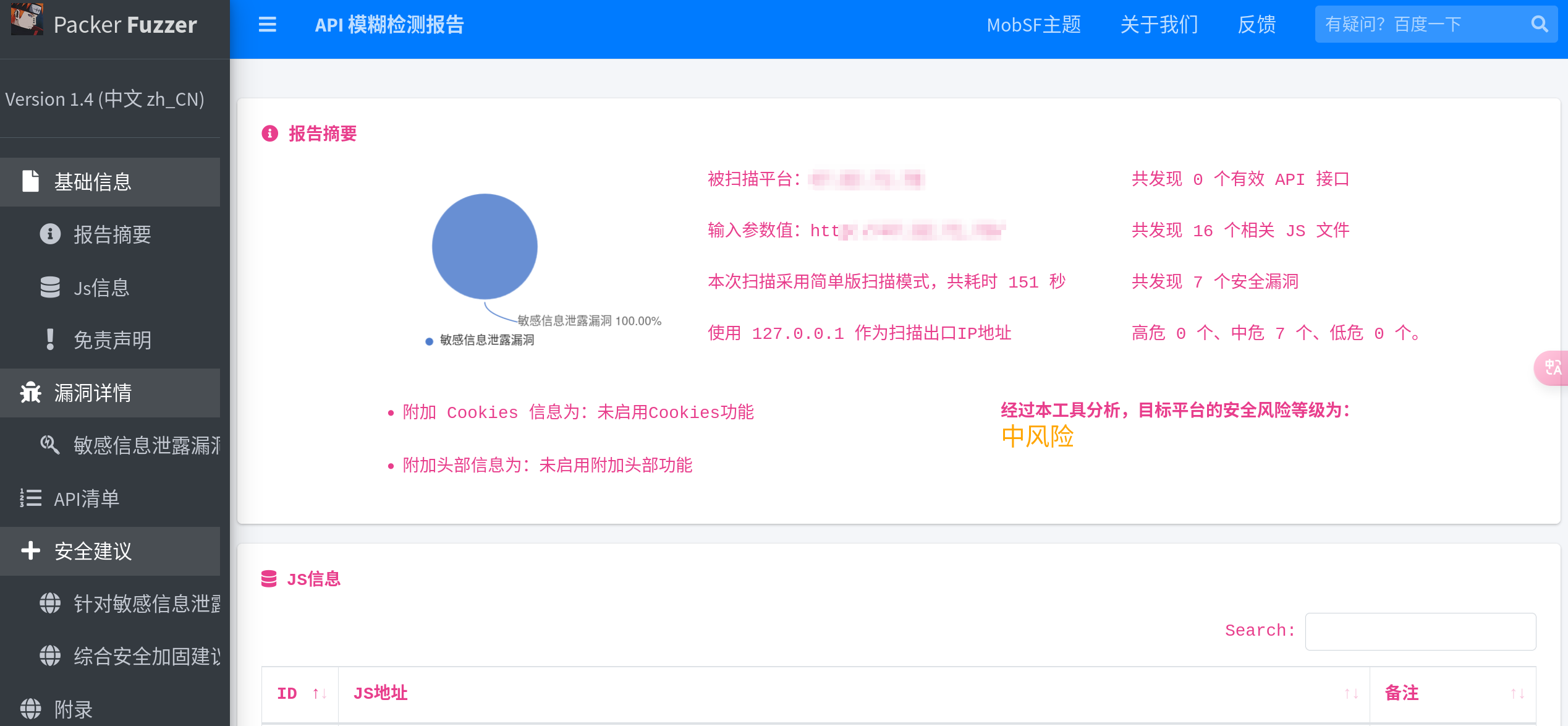This screenshot has height=726, width=1568.
Task: Select the 免责声明 exclamation icon
Action: coord(50,340)
